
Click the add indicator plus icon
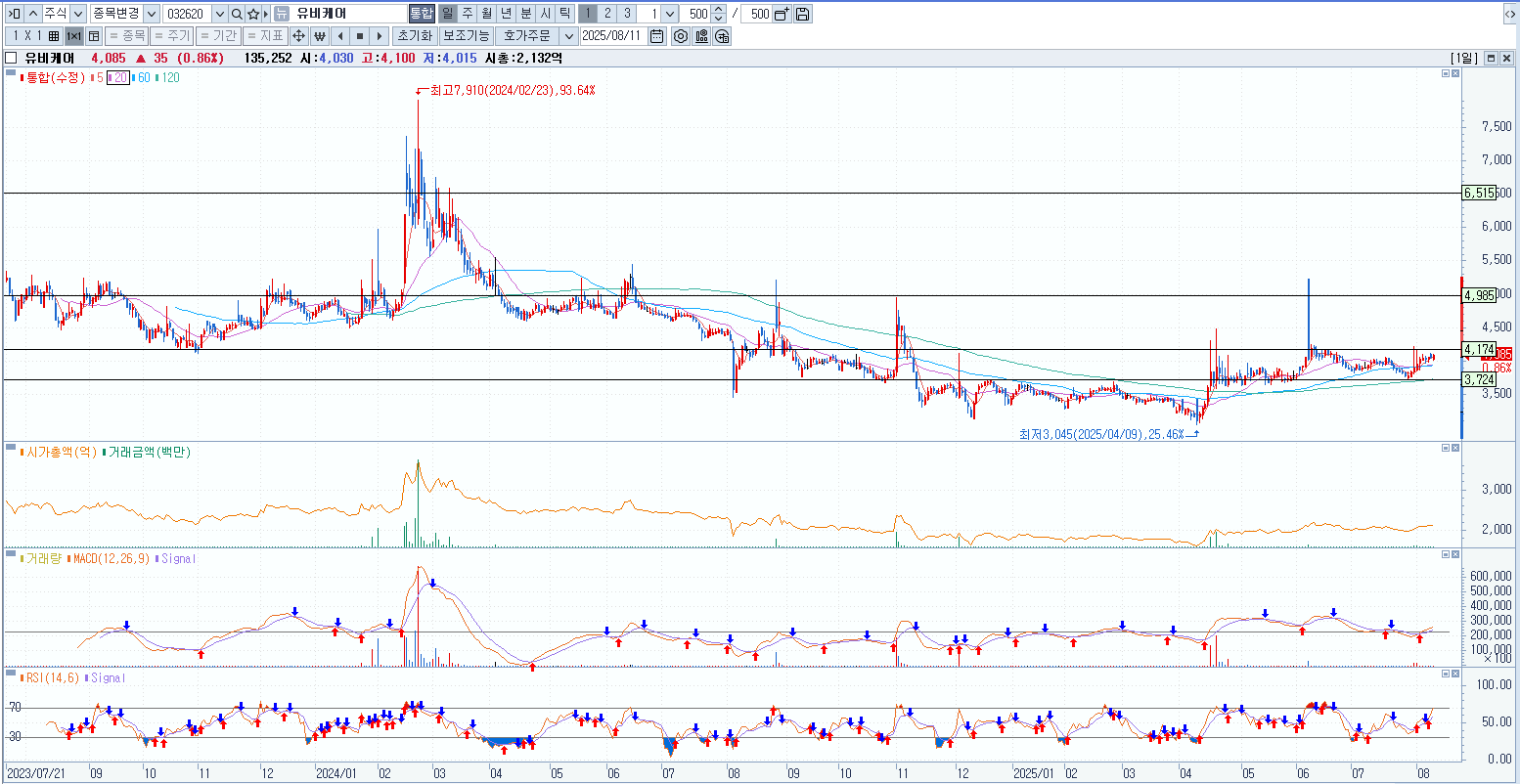(x=722, y=36)
